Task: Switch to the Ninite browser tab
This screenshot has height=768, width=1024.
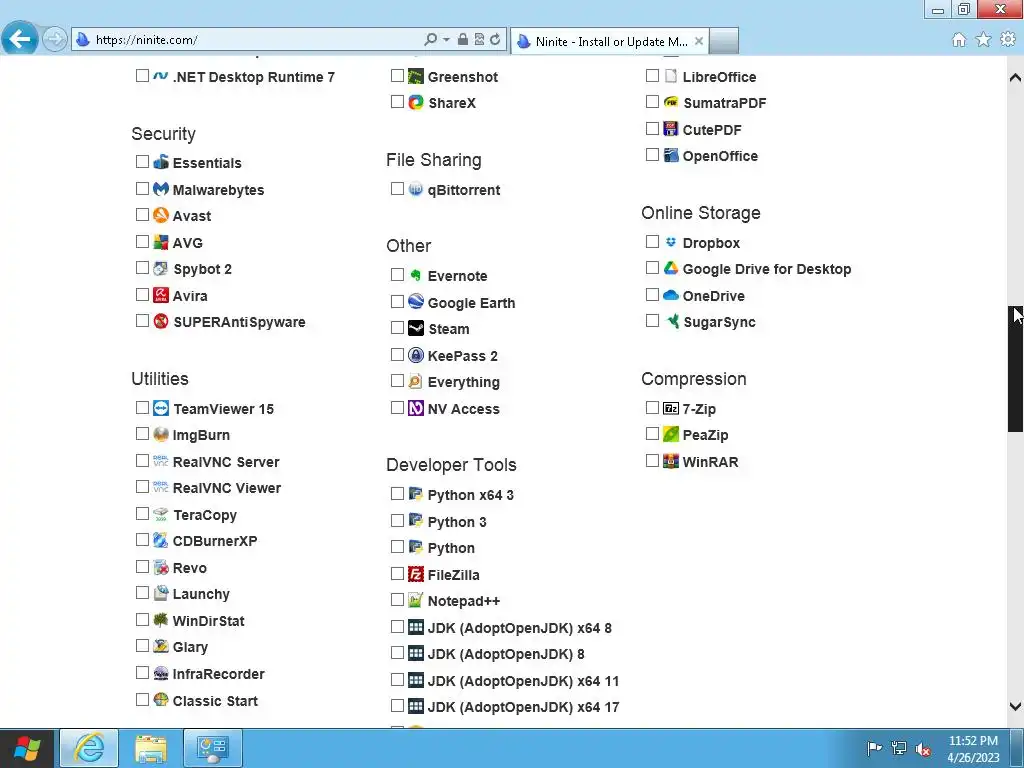Action: (x=610, y=41)
